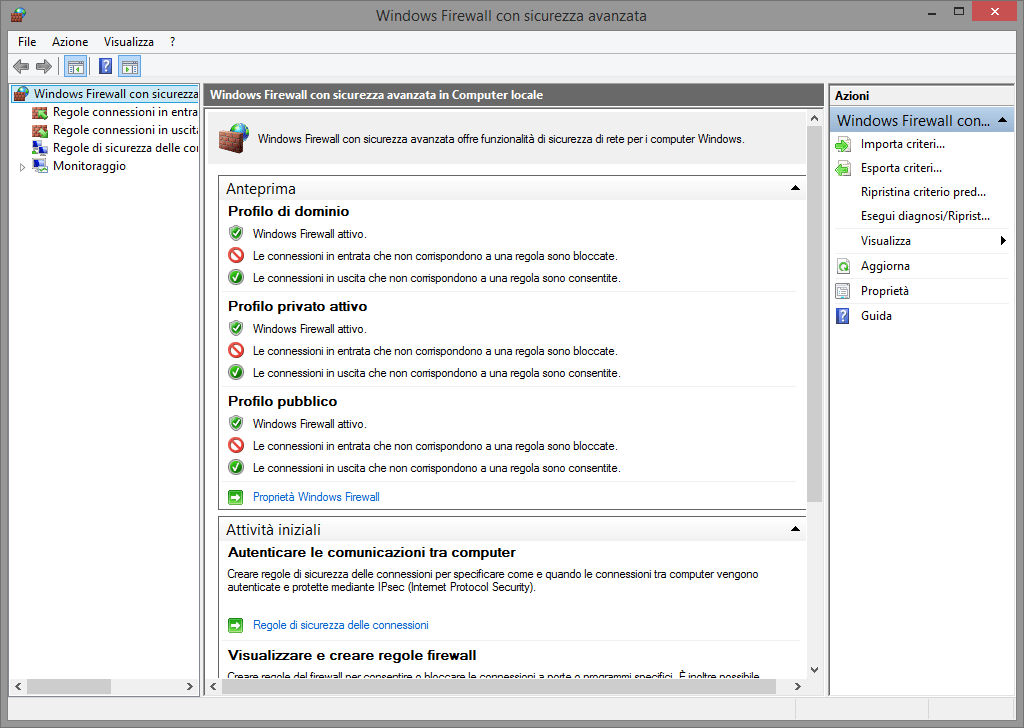Toggle the action pane toolbar icon
The width and height of the screenshot is (1024, 728).
click(x=129, y=67)
